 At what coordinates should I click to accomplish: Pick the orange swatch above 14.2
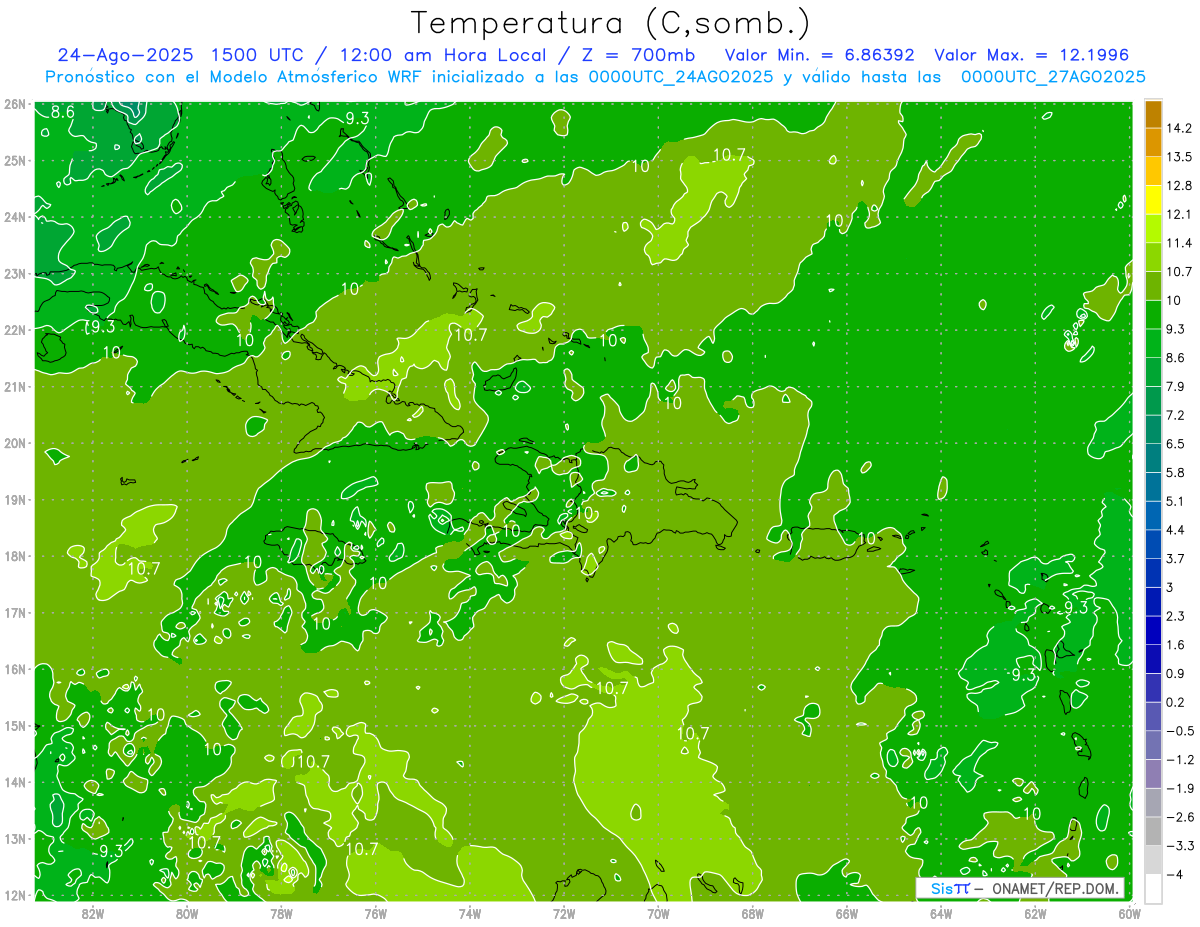pyautogui.click(x=1153, y=114)
